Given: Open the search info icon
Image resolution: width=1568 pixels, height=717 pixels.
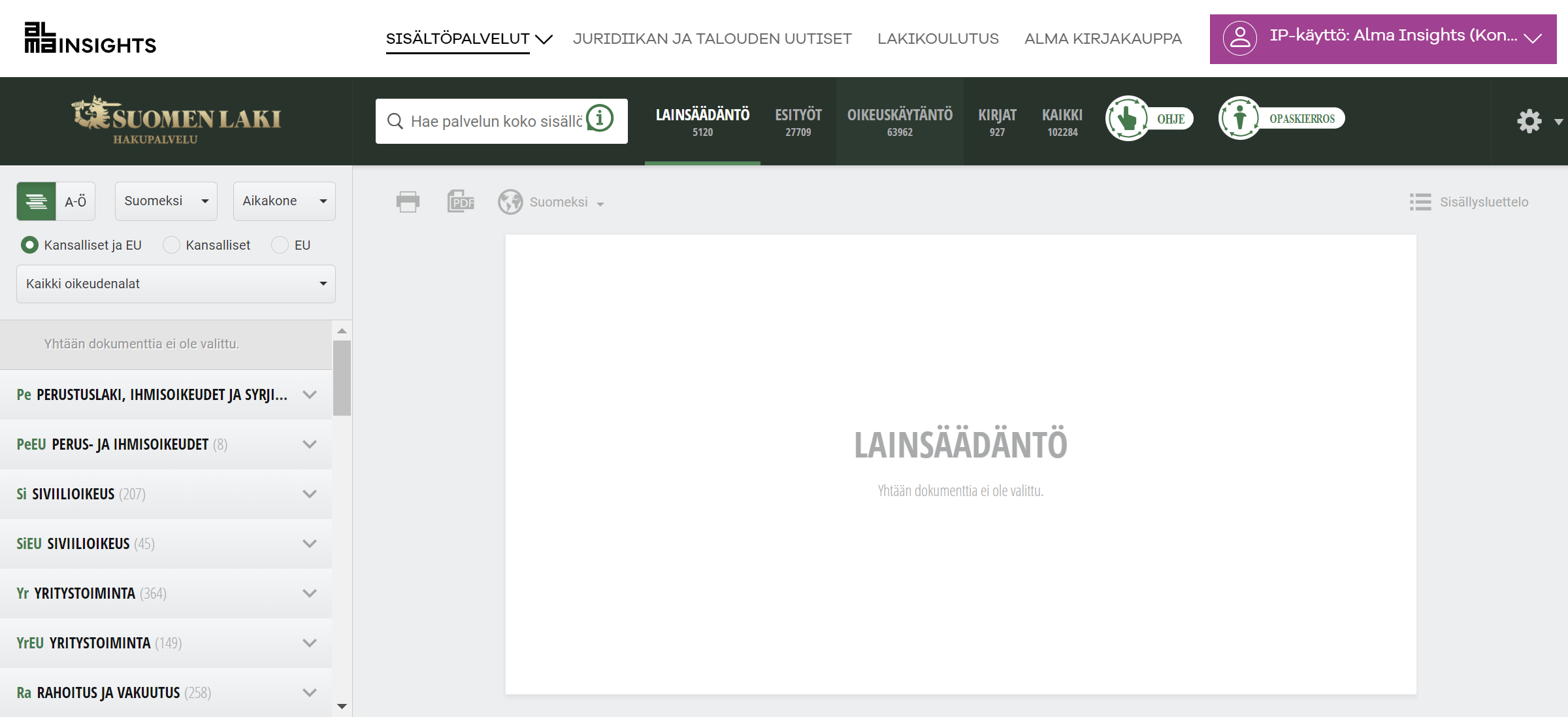Looking at the screenshot, I should 600,119.
